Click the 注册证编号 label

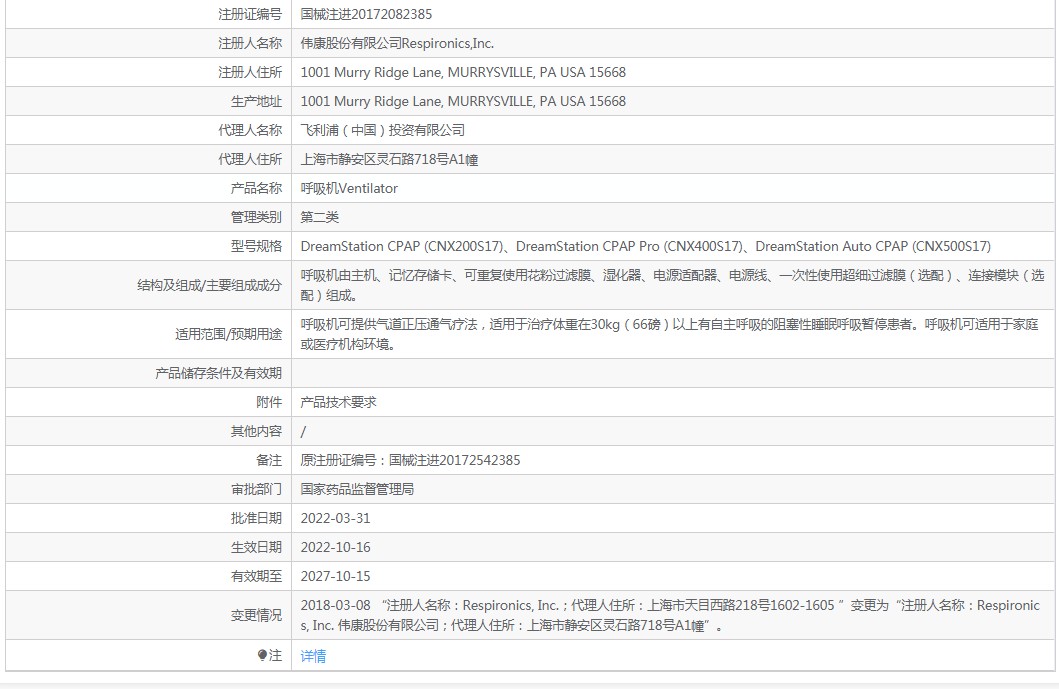[250, 14]
